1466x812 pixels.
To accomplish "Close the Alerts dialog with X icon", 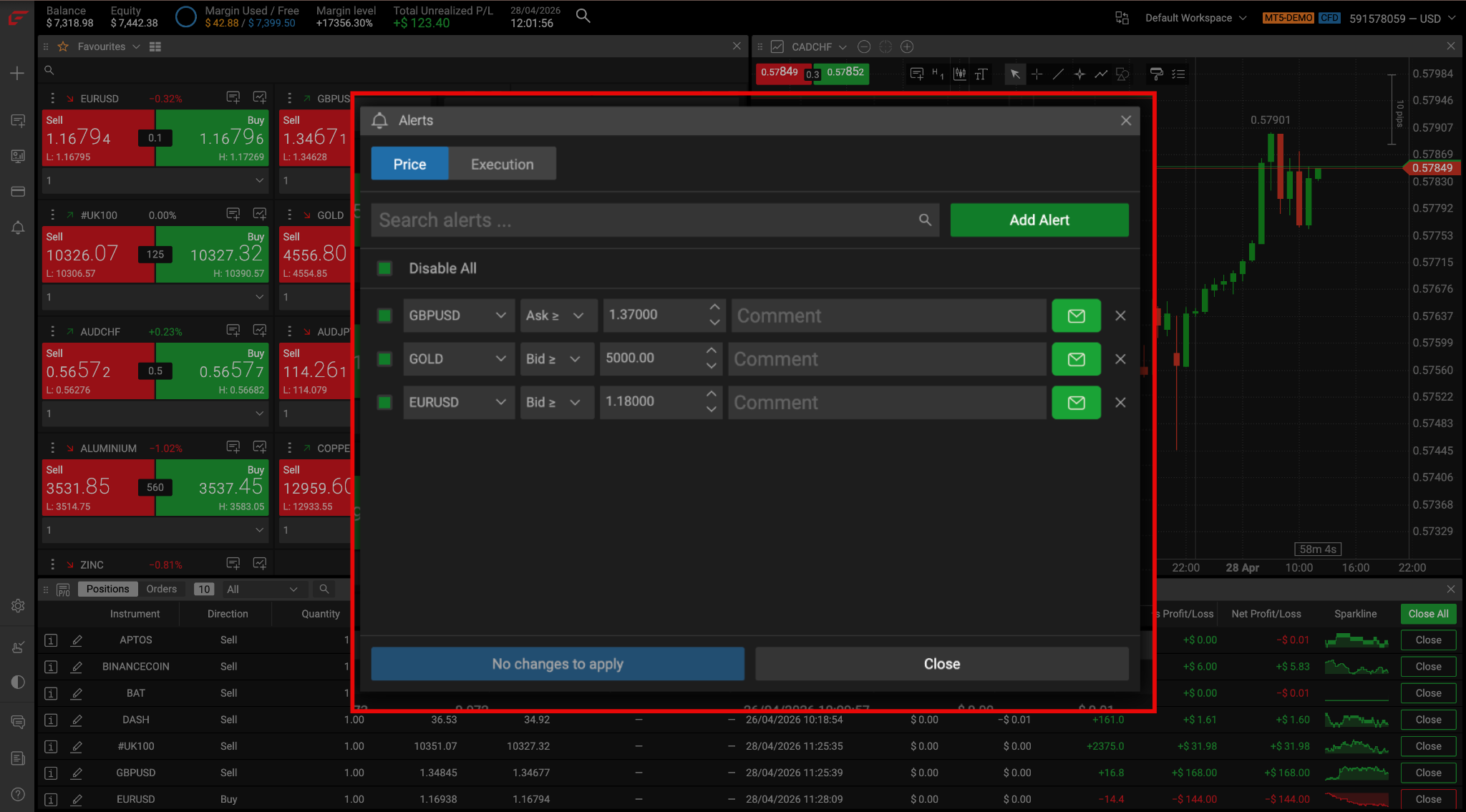I will 1126,120.
